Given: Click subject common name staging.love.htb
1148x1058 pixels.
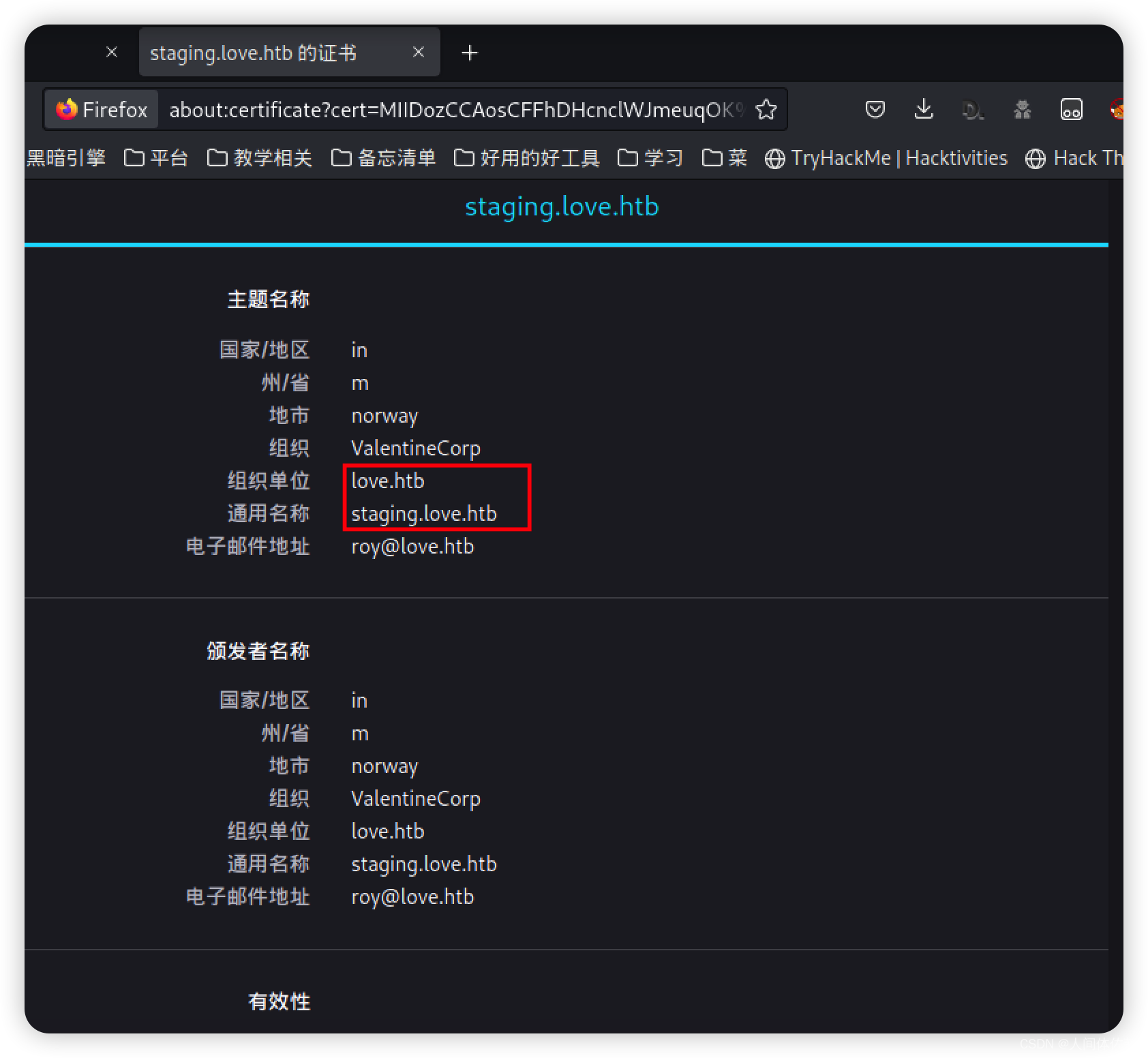Looking at the screenshot, I should click(424, 513).
